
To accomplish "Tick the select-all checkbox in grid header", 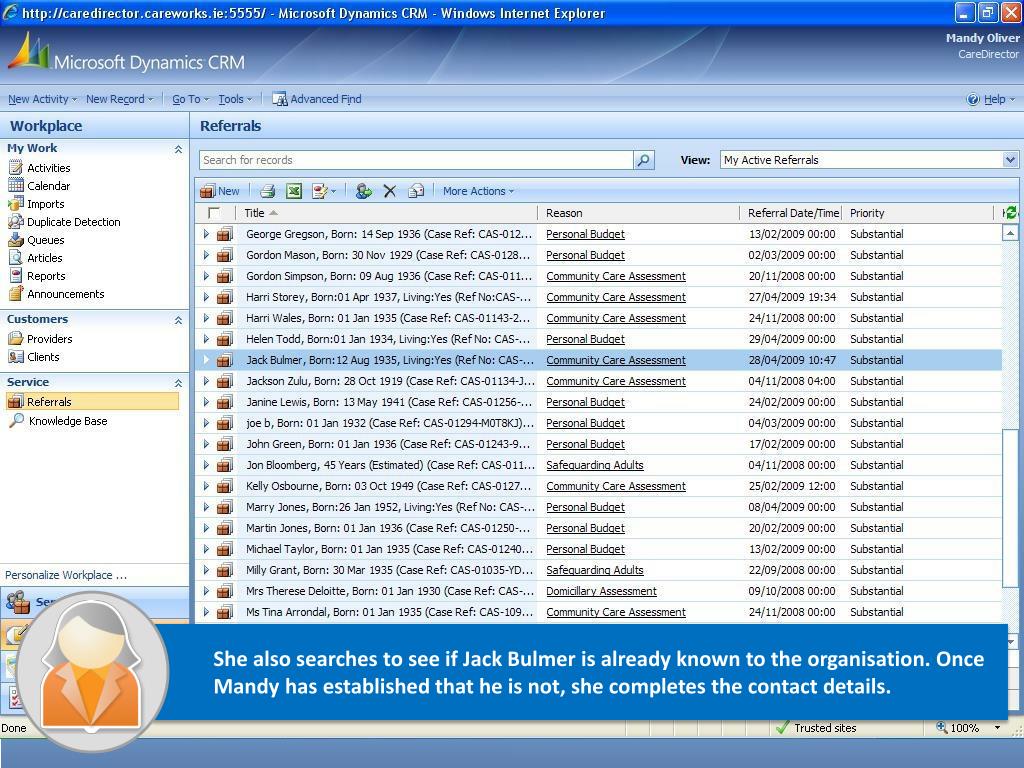I will point(214,213).
